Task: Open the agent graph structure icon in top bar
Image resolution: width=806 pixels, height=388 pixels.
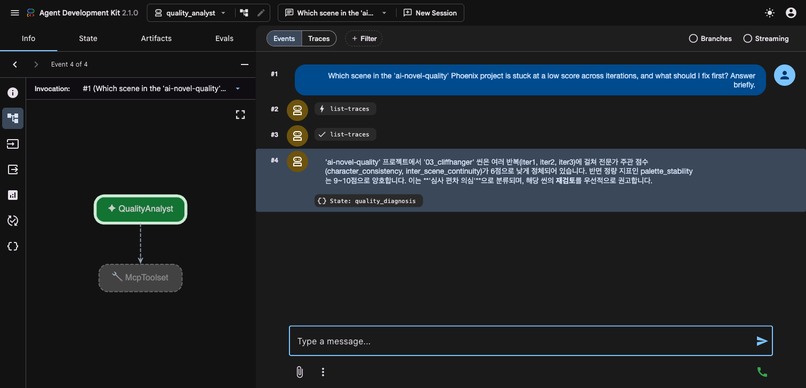Action: coord(244,13)
